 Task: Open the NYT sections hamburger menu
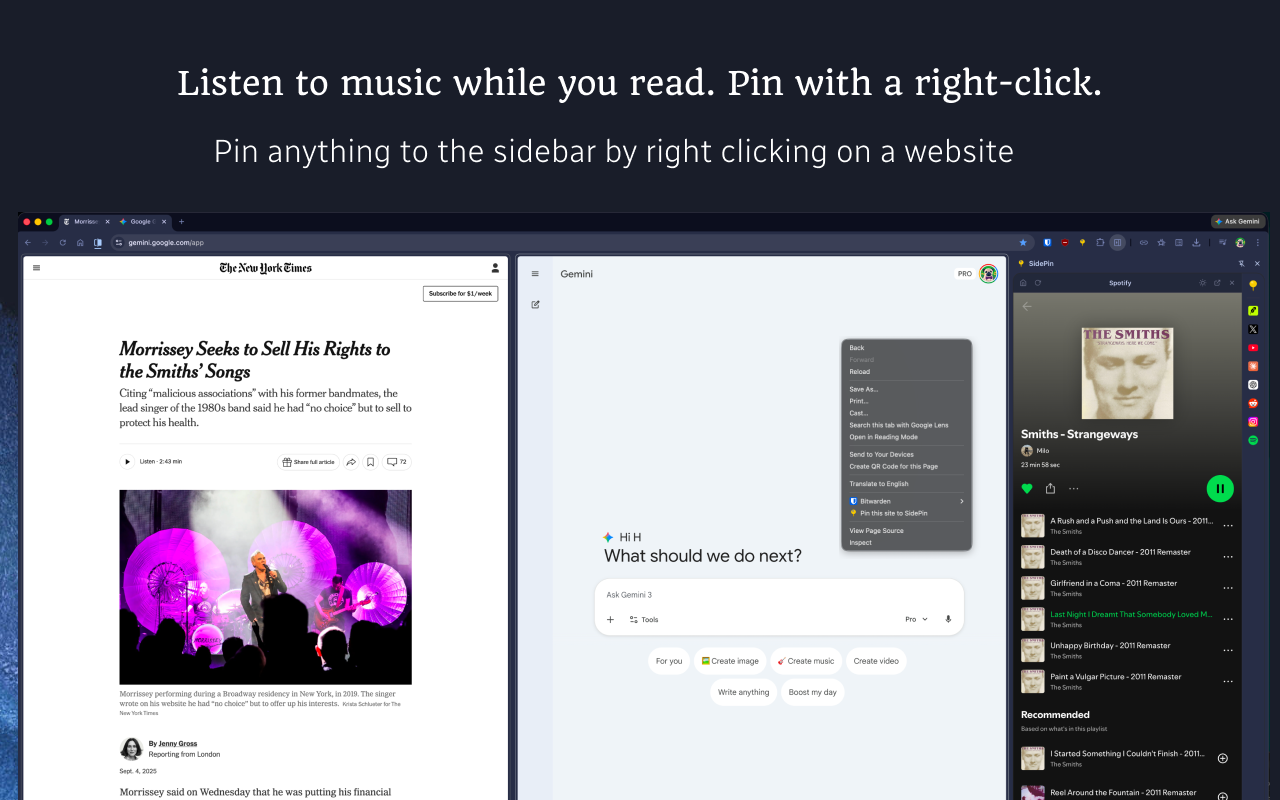[37, 268]
